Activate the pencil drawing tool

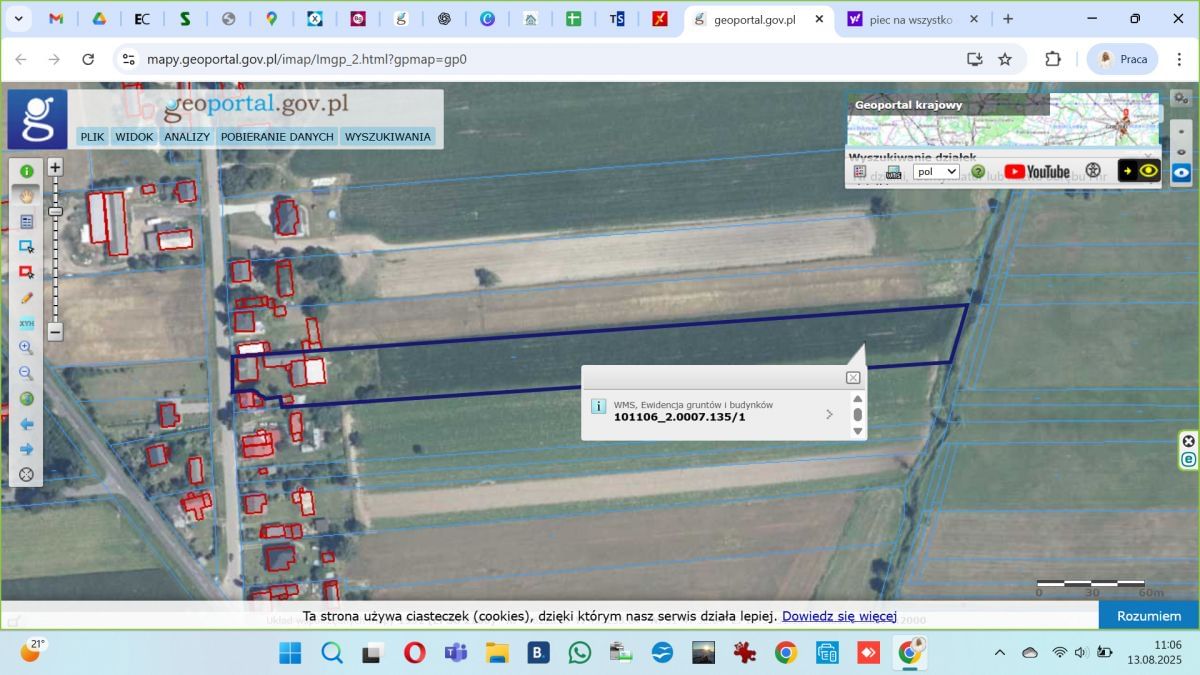pos(26,297)
